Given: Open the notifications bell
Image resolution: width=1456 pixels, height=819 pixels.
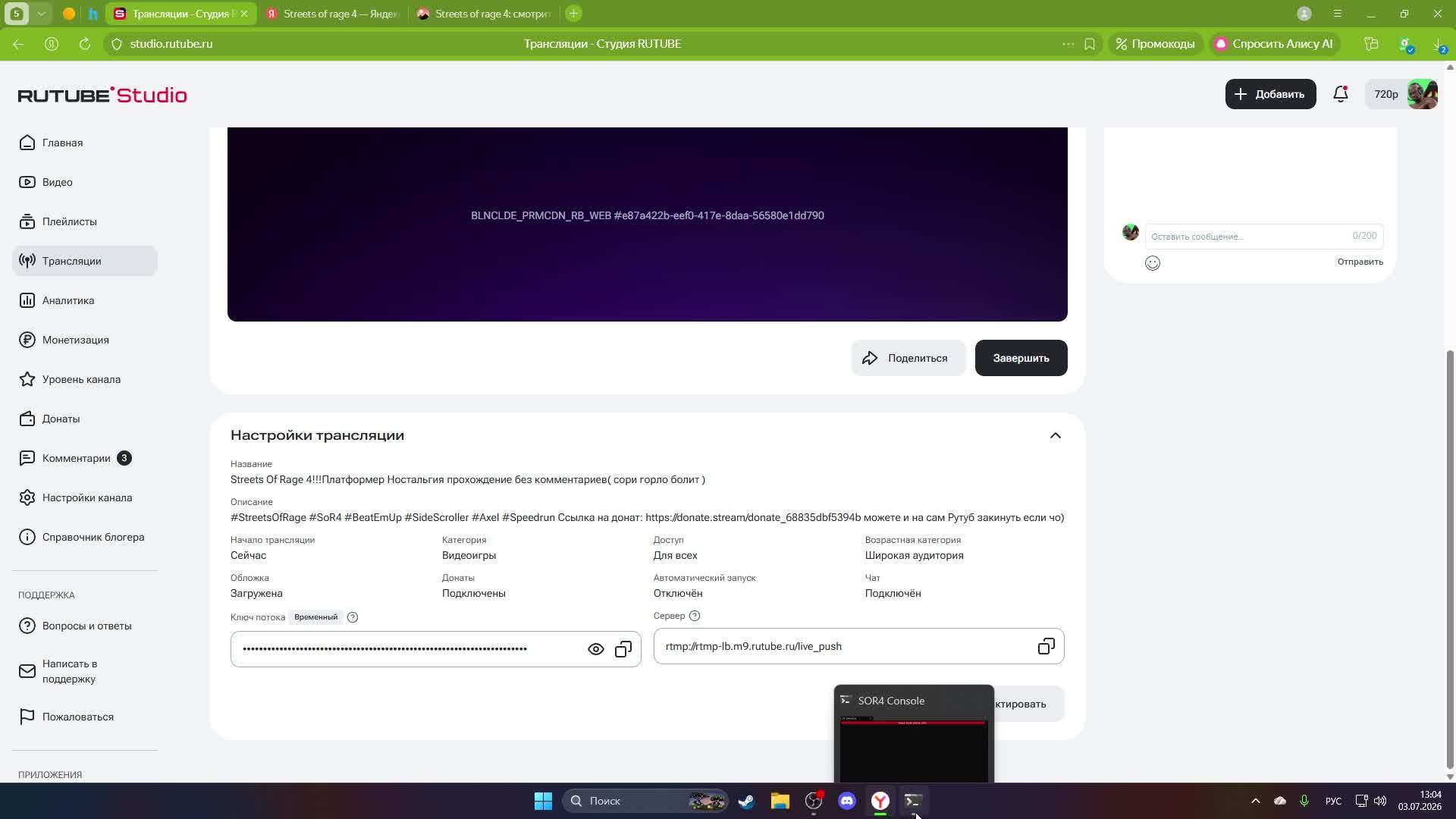Looking at the screenshot, I should (1341, 94).
